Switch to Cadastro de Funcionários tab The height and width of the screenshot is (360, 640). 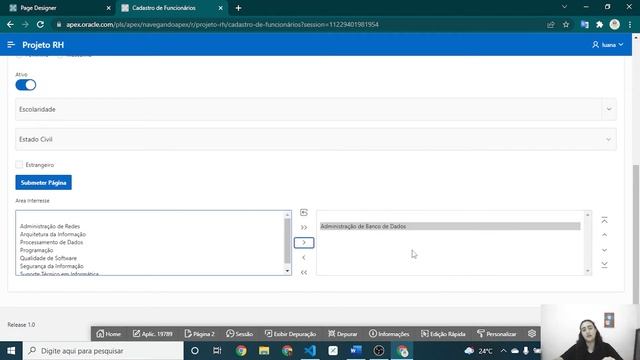click(x=171, y=8)
